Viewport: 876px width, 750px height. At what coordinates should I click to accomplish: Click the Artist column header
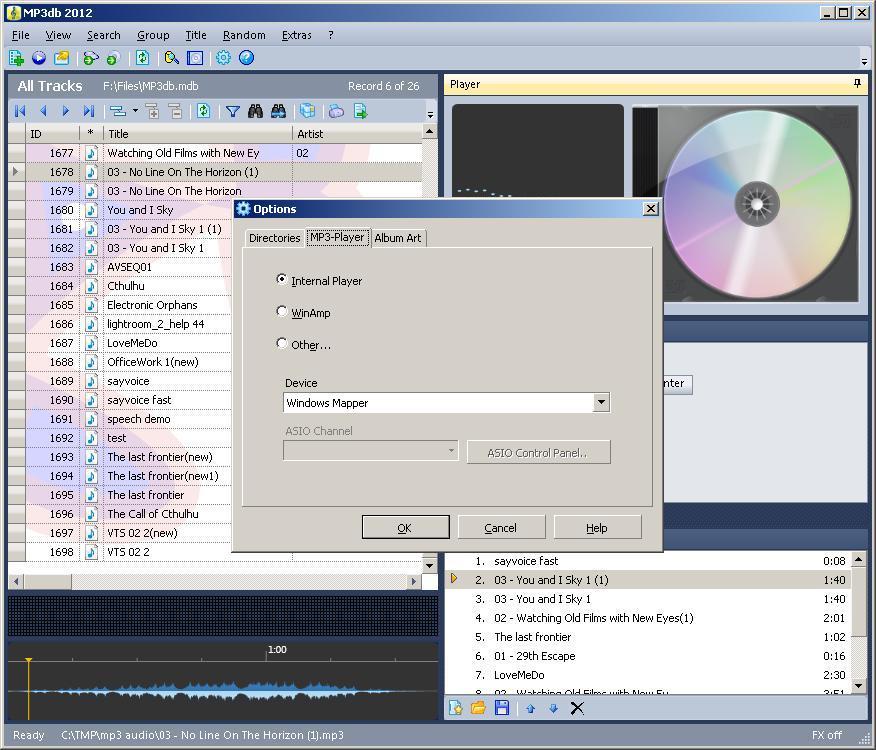[x=357, y=134]
